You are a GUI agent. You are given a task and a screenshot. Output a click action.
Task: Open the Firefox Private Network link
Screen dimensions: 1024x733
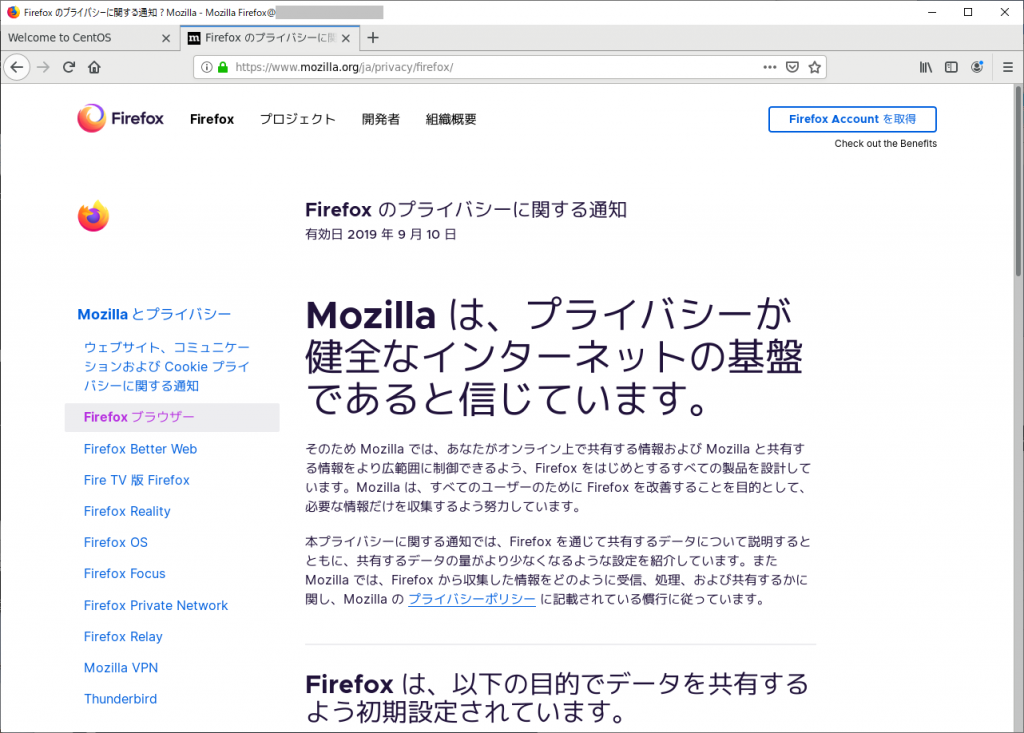pos(155,606)
